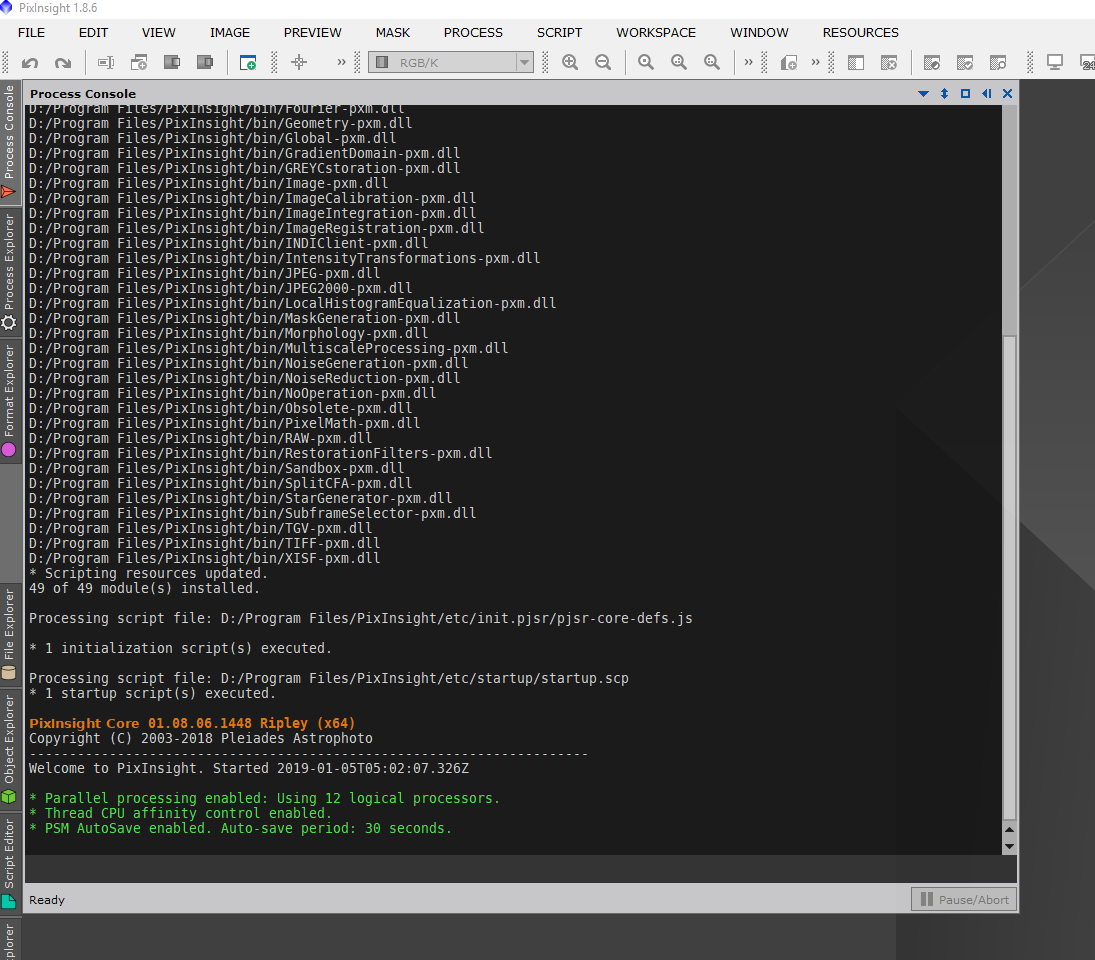Toggle Process Console vertical expand double-arrow
The width and height of the screenshot is (1095, 960).
(944, 94)
